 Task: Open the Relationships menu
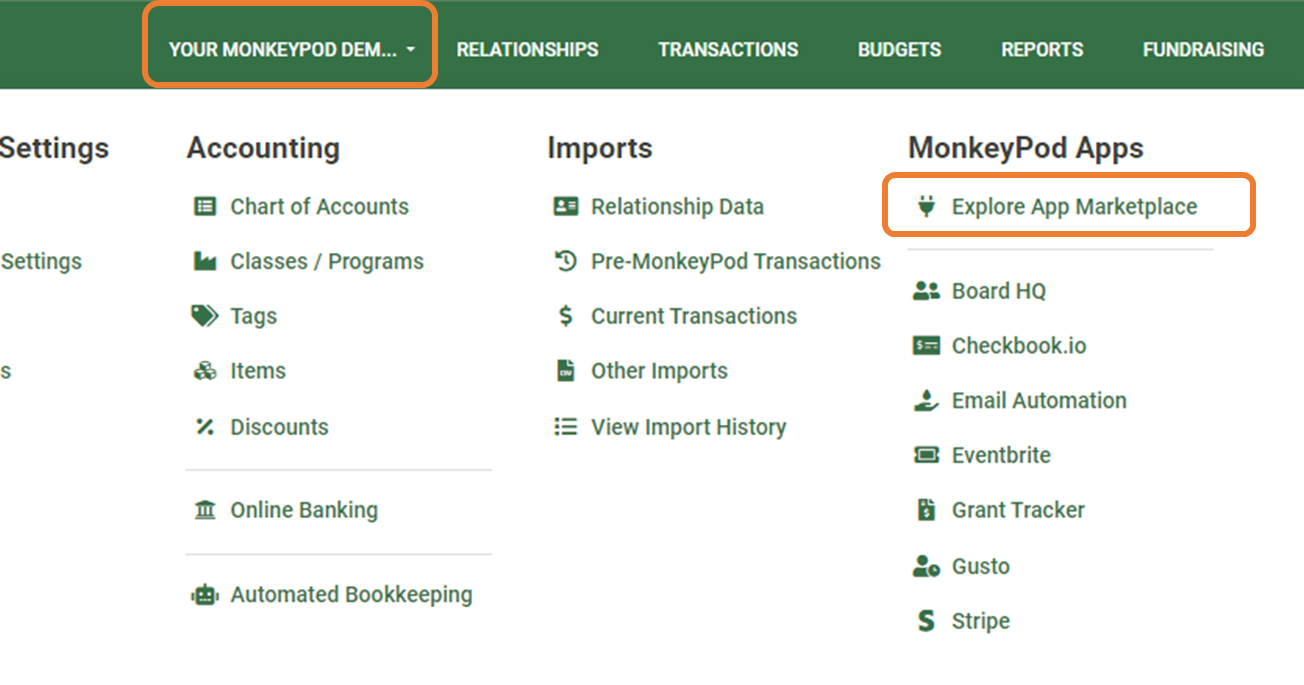tap(527, 49)
